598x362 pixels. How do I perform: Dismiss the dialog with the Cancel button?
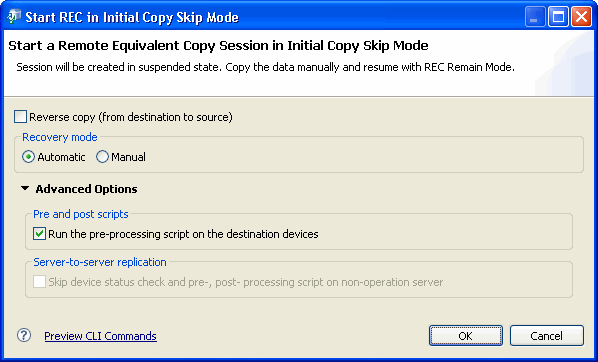[547, 336]
